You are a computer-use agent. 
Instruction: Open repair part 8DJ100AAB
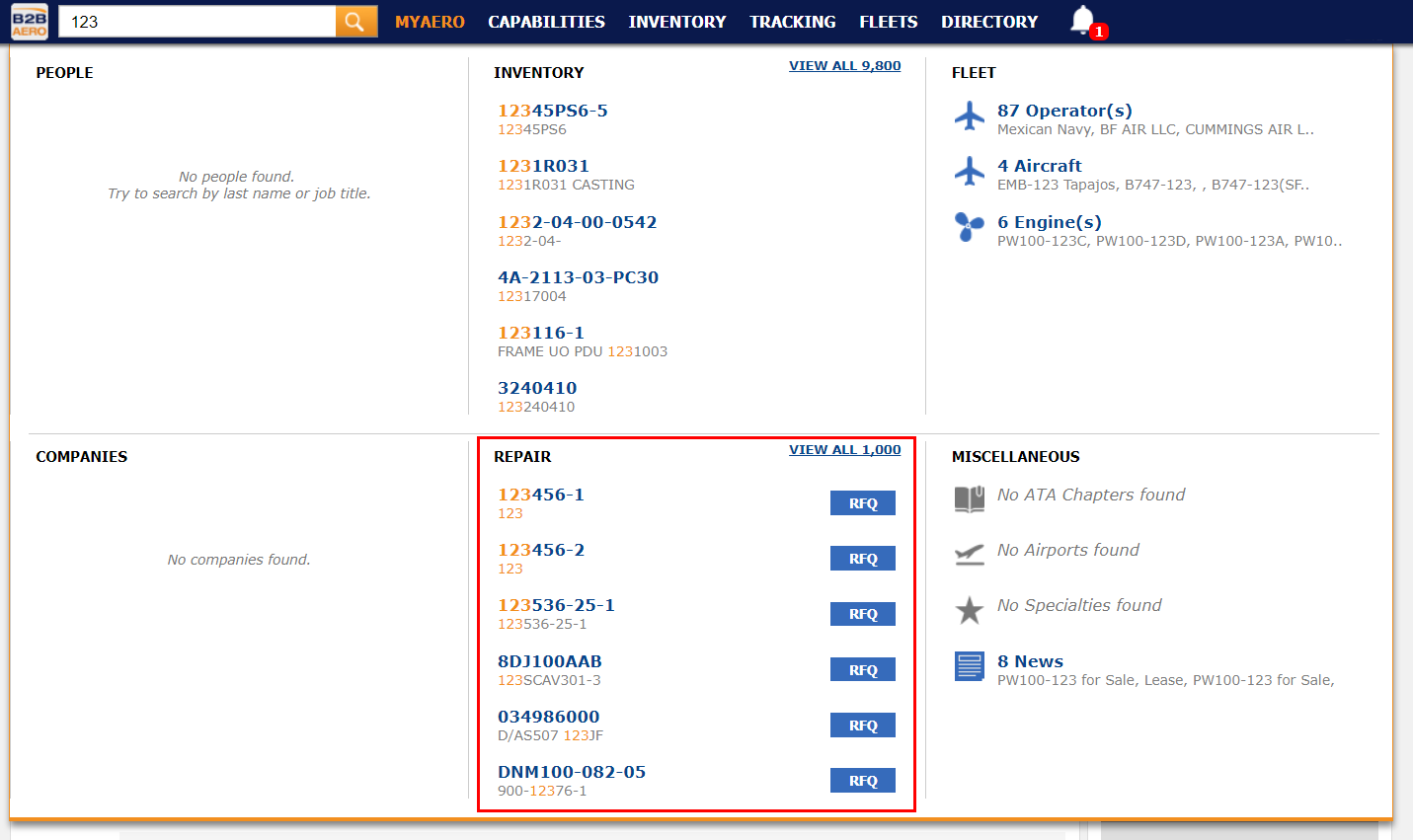tap(550, 661)
